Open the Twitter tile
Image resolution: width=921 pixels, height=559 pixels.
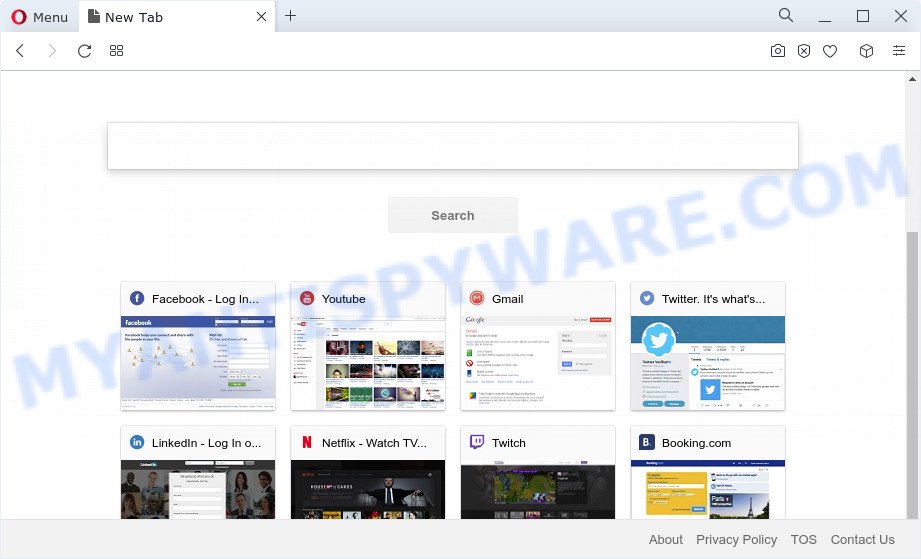pyautogui.click(x=708, y=346)
